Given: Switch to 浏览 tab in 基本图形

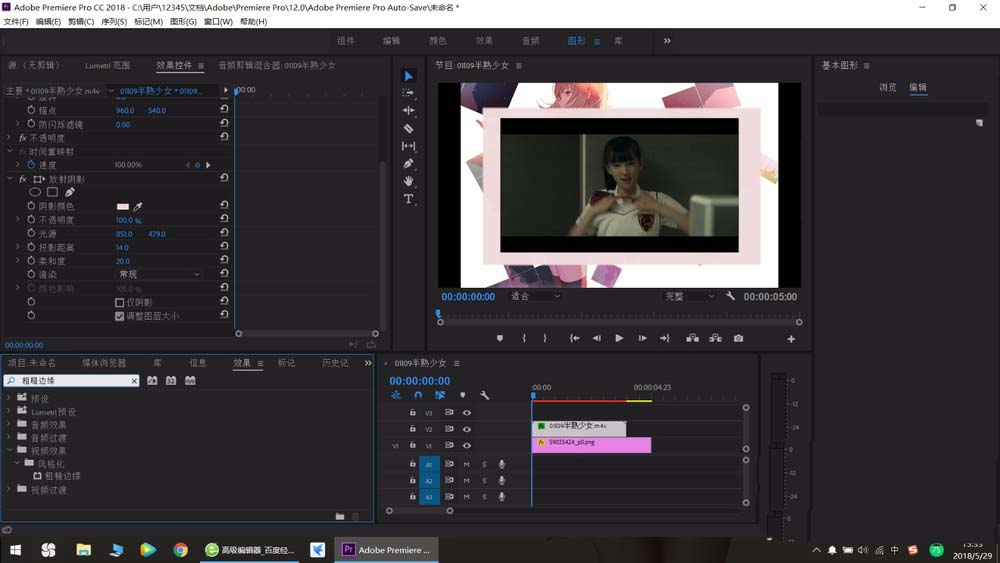Looking at the screenshot, I should (888, 87).
